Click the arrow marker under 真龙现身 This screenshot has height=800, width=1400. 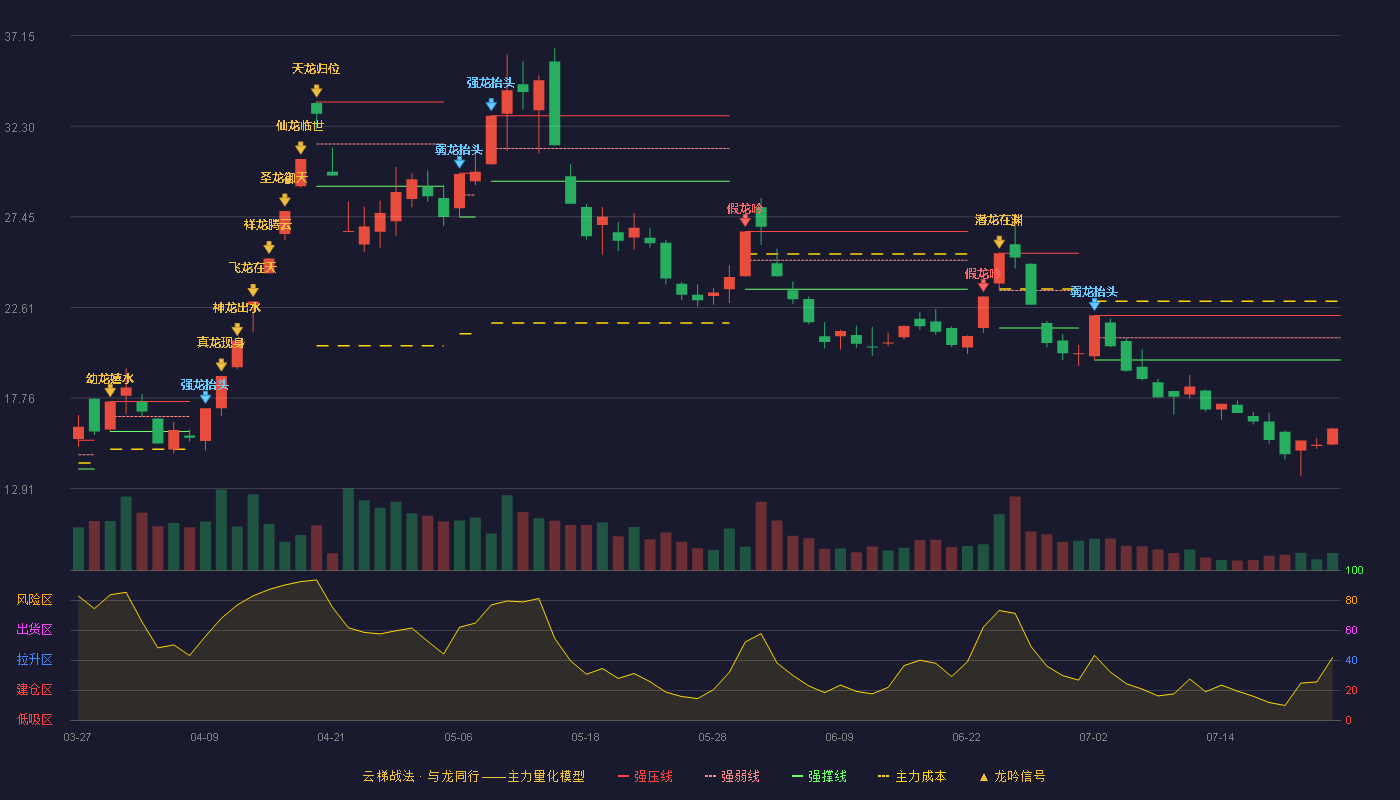(x=221, y=364)
